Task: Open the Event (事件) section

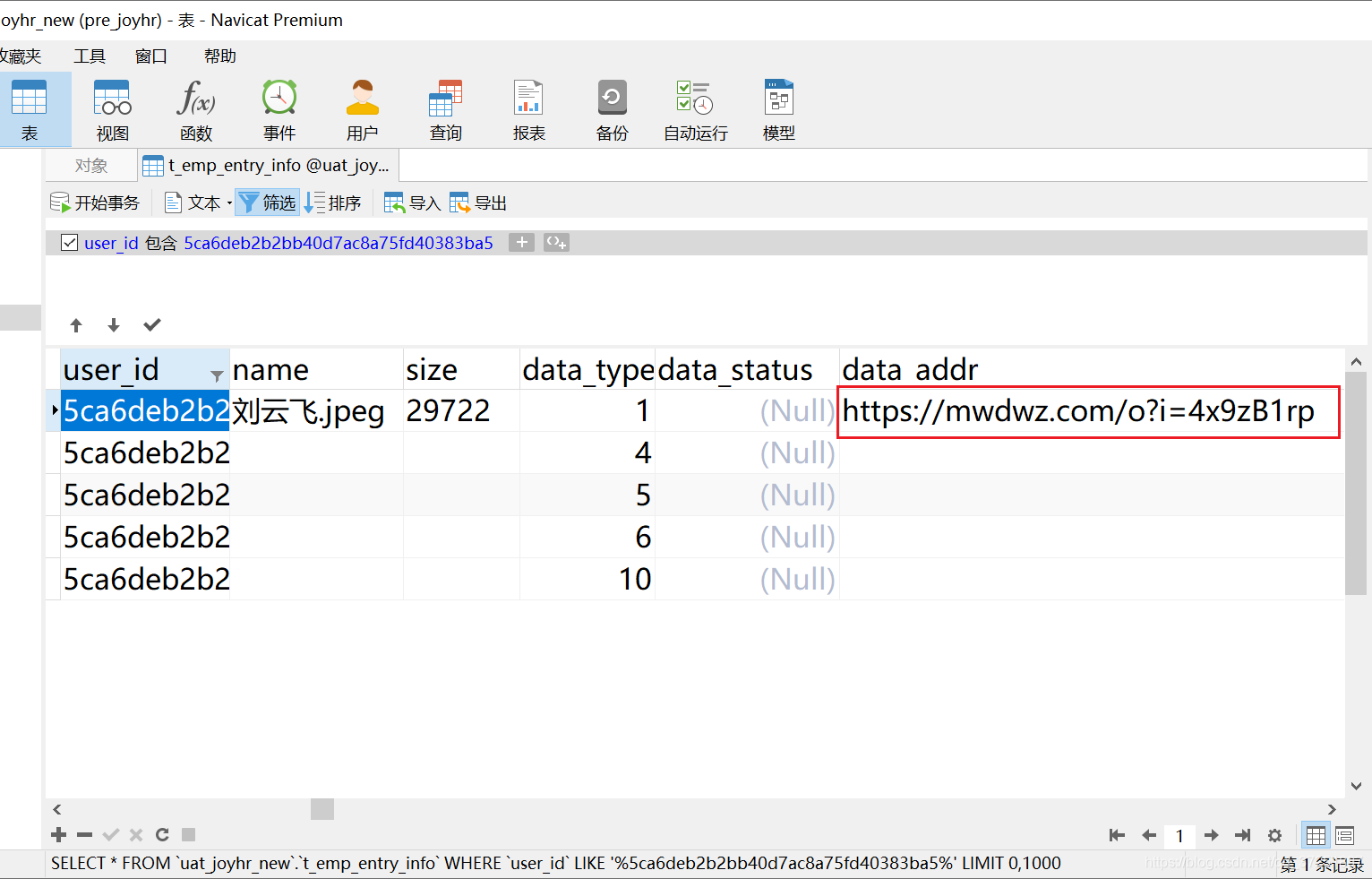Action: point(279,109)
